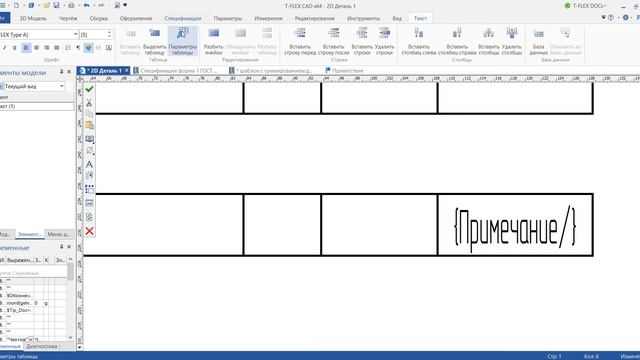Toggle align right paragraph button
The width and height of the screenshot is (640, 360).
pyautogui.click(x=47, y=48)
